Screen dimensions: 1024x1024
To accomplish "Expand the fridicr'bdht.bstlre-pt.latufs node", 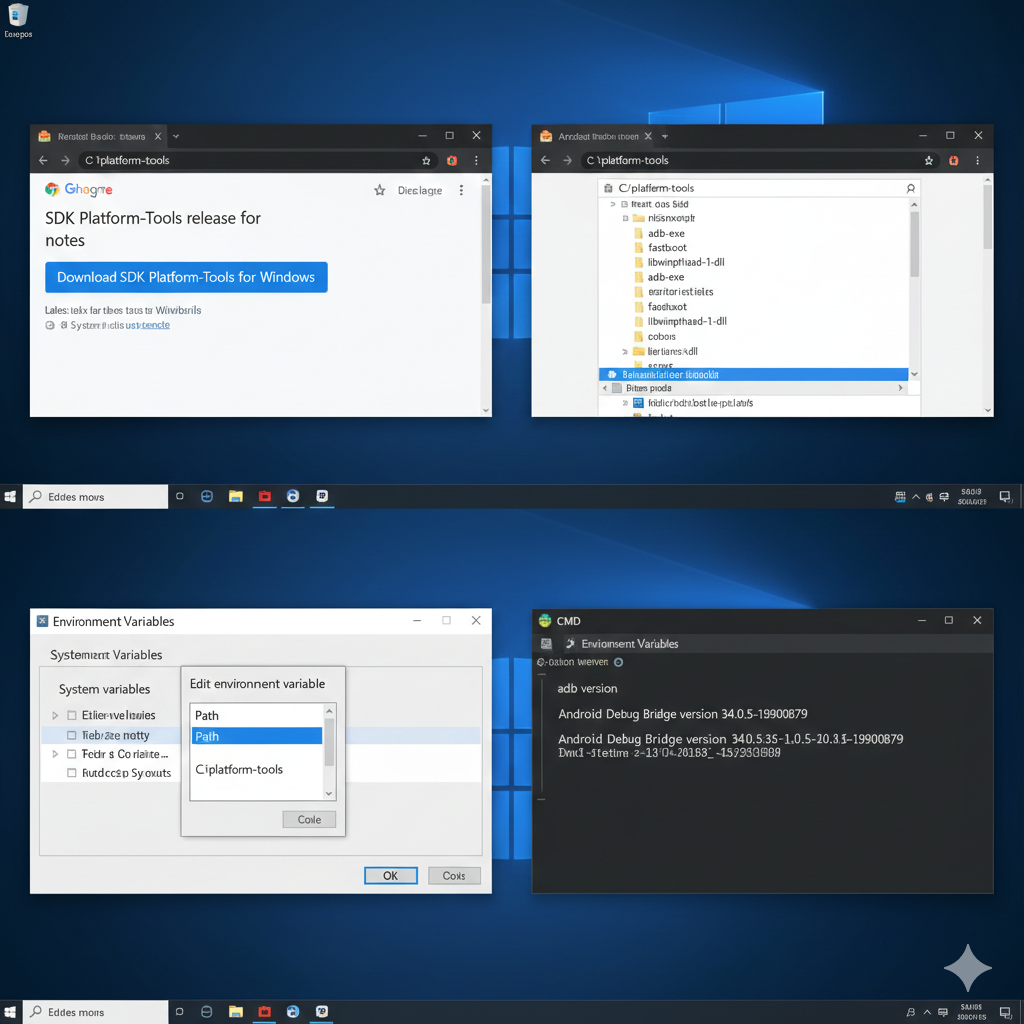I will pyautogui.click(x=625, y=403).
